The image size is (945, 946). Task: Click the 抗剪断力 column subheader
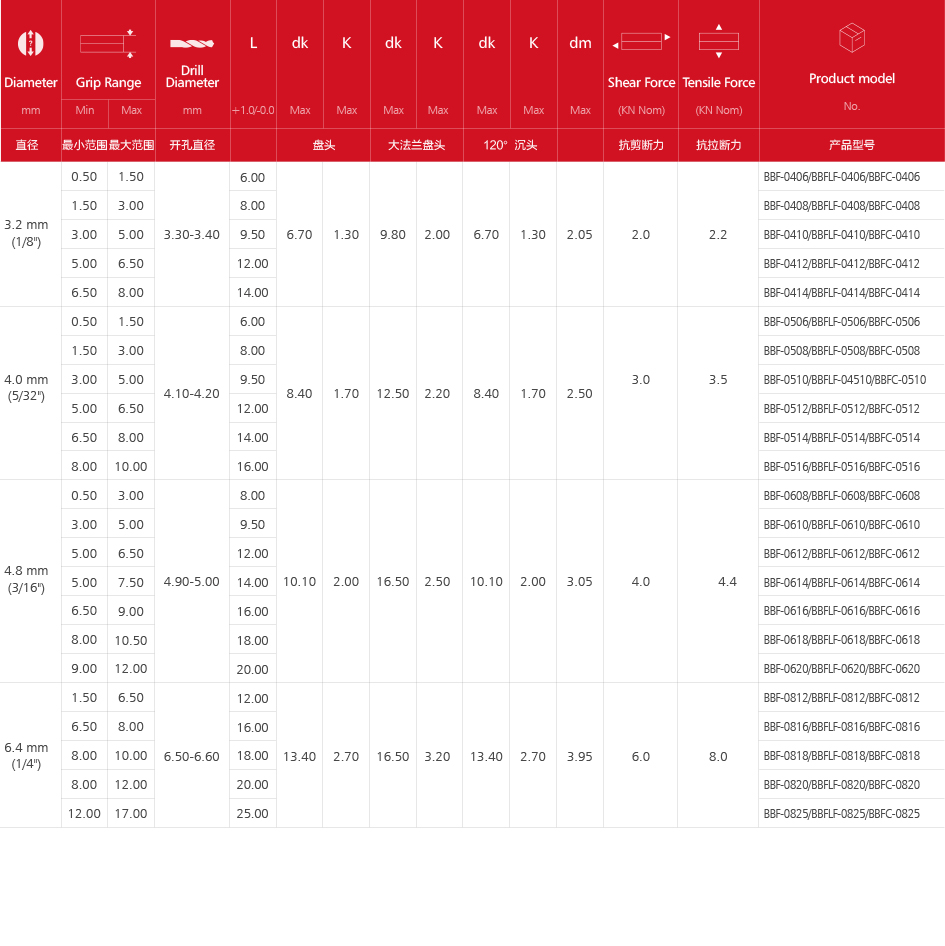pos(640,145)
